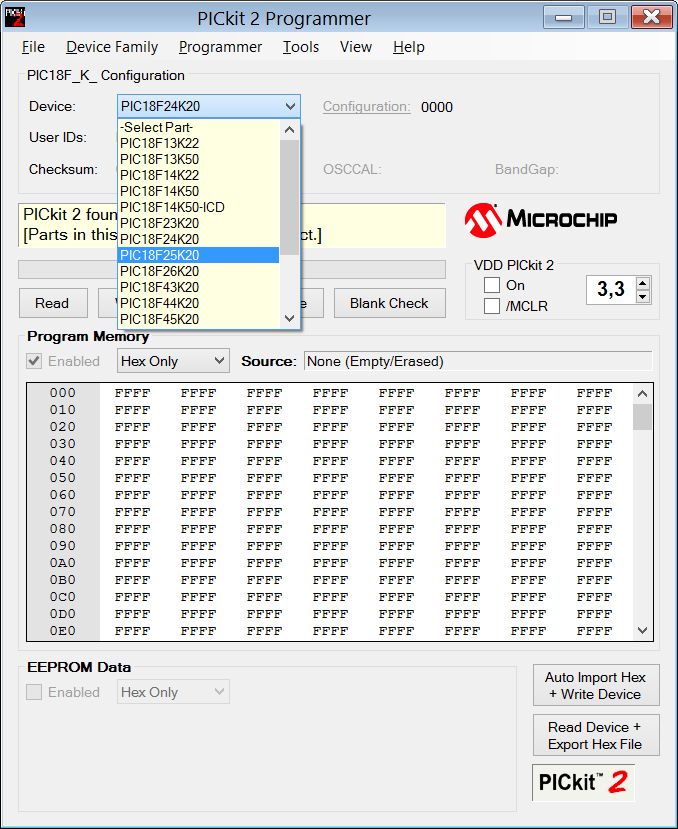Enable the VDD PICkit 2 On checkbox
This screenshot has width=678, height=829.
click(x=492, y=286)
